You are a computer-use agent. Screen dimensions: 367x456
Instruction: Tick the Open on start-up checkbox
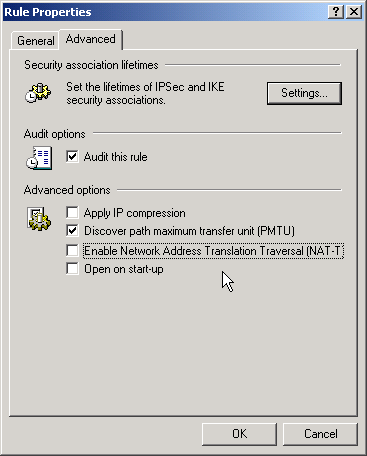click(72, 269)
